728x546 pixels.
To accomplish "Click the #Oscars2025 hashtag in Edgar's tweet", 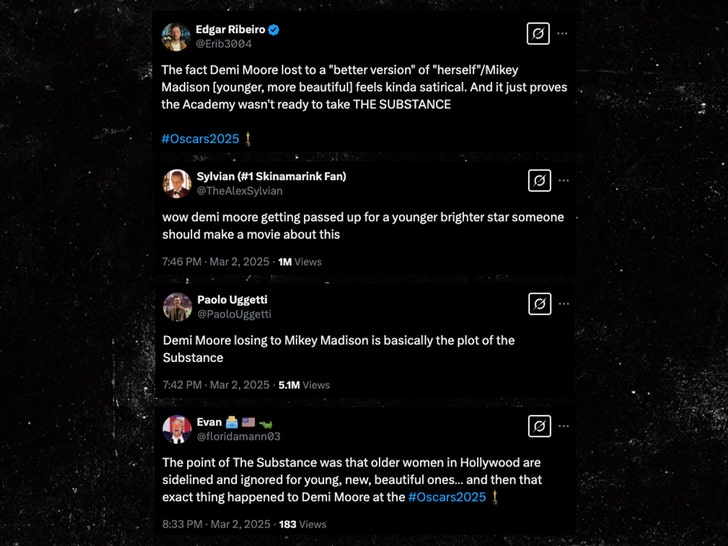I will pos(200,138).
